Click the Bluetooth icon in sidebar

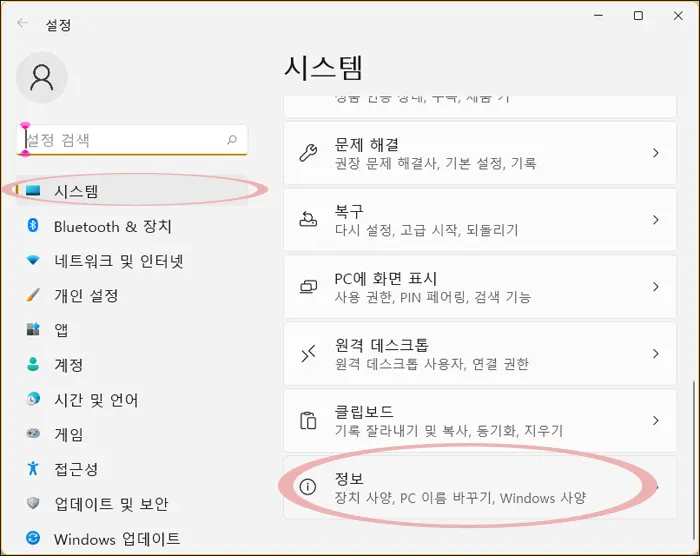[33, 225]
